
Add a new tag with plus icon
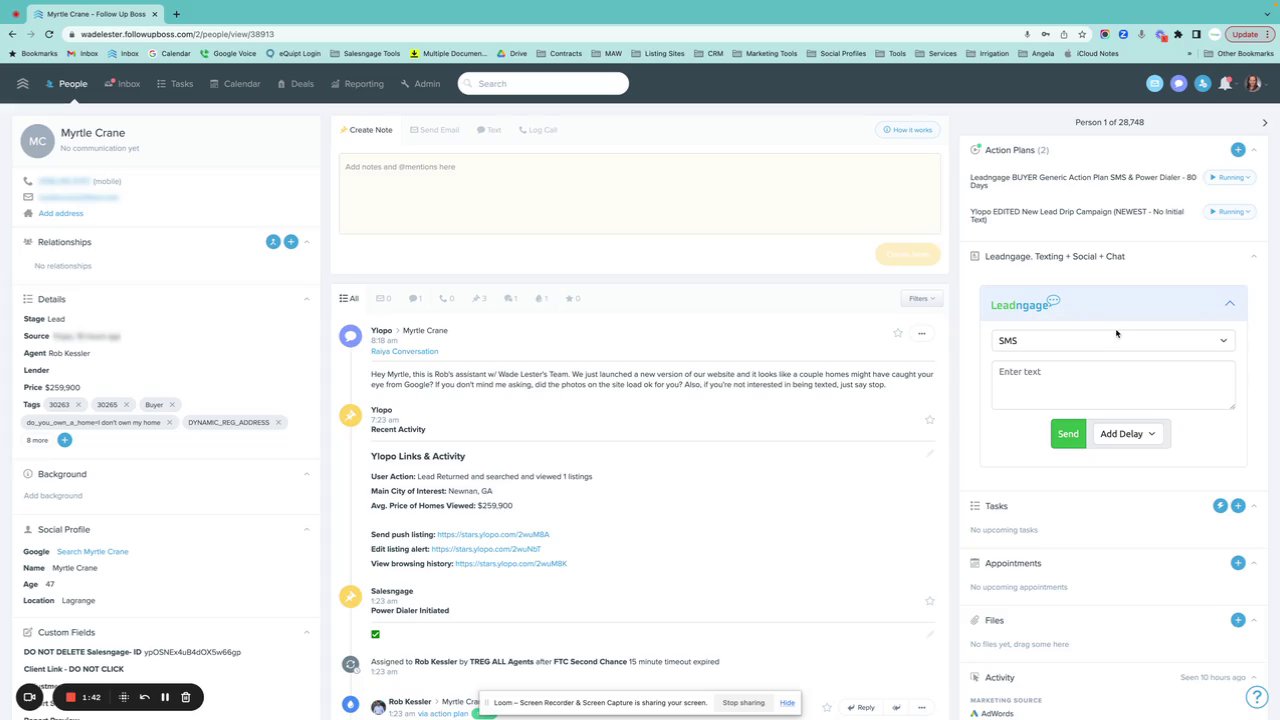pyautogui.click(x=64, y=440)
